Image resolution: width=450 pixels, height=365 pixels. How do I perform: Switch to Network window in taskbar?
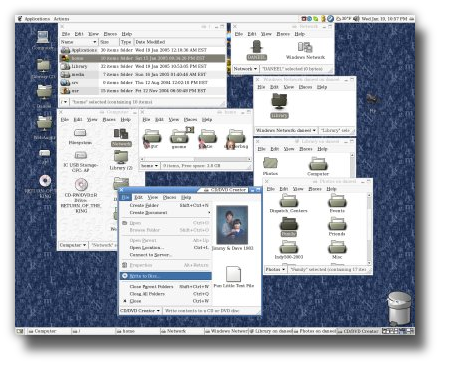182,331
